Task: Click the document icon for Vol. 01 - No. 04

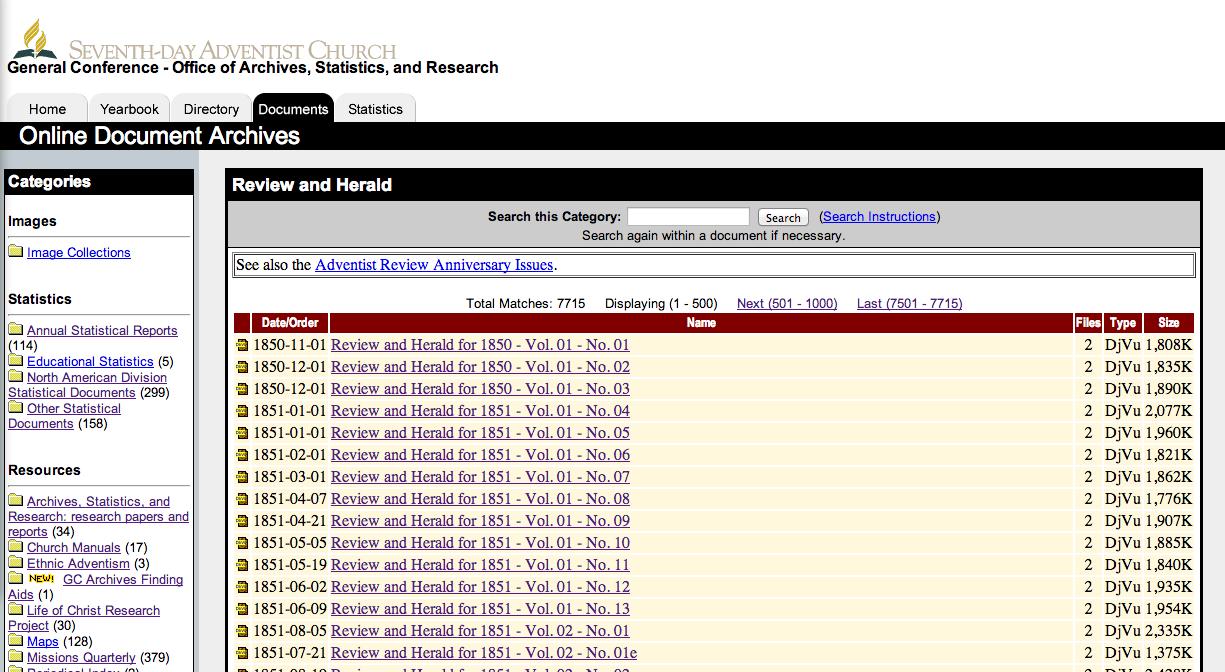Action: click(242, 412)
